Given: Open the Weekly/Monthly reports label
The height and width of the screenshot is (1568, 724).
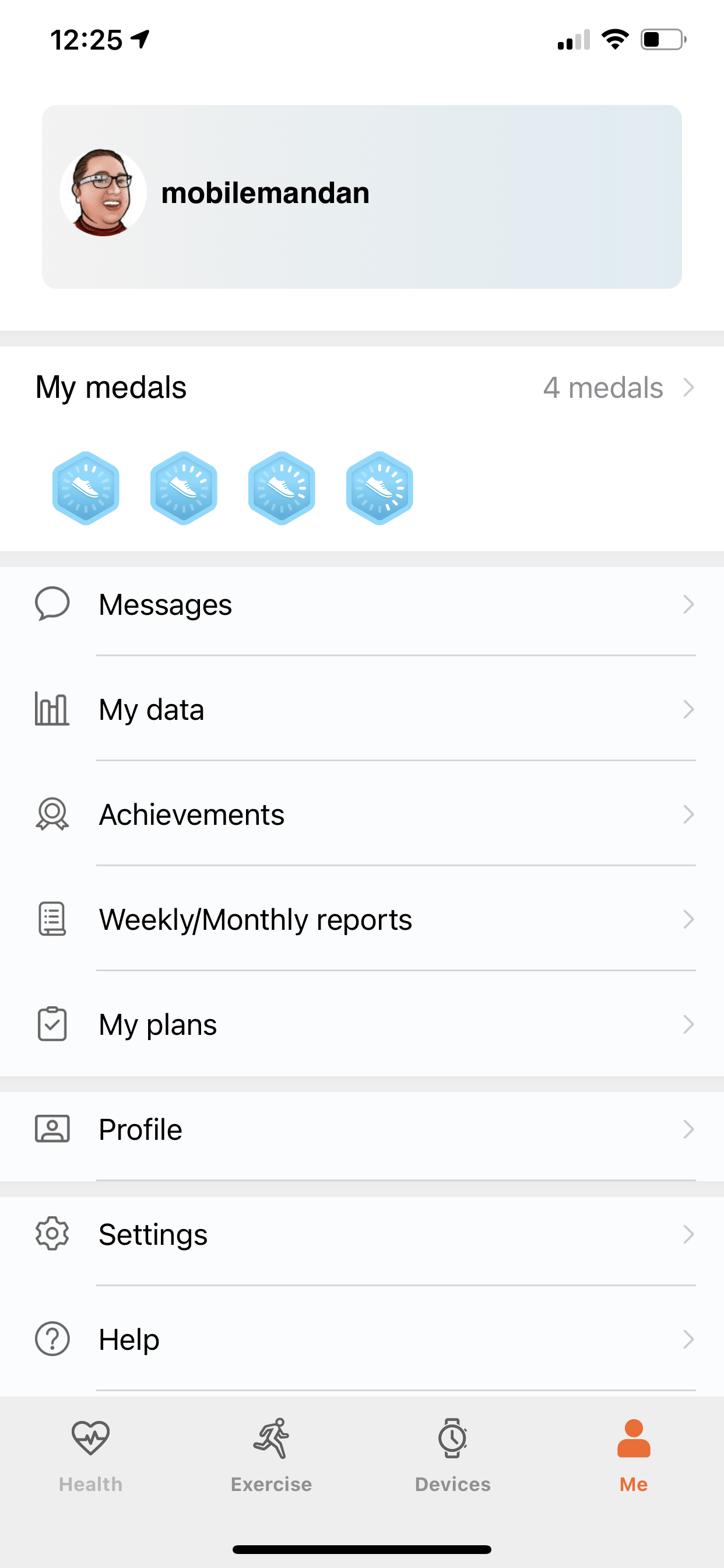Looking at the screenshot, I should [255, 920].
